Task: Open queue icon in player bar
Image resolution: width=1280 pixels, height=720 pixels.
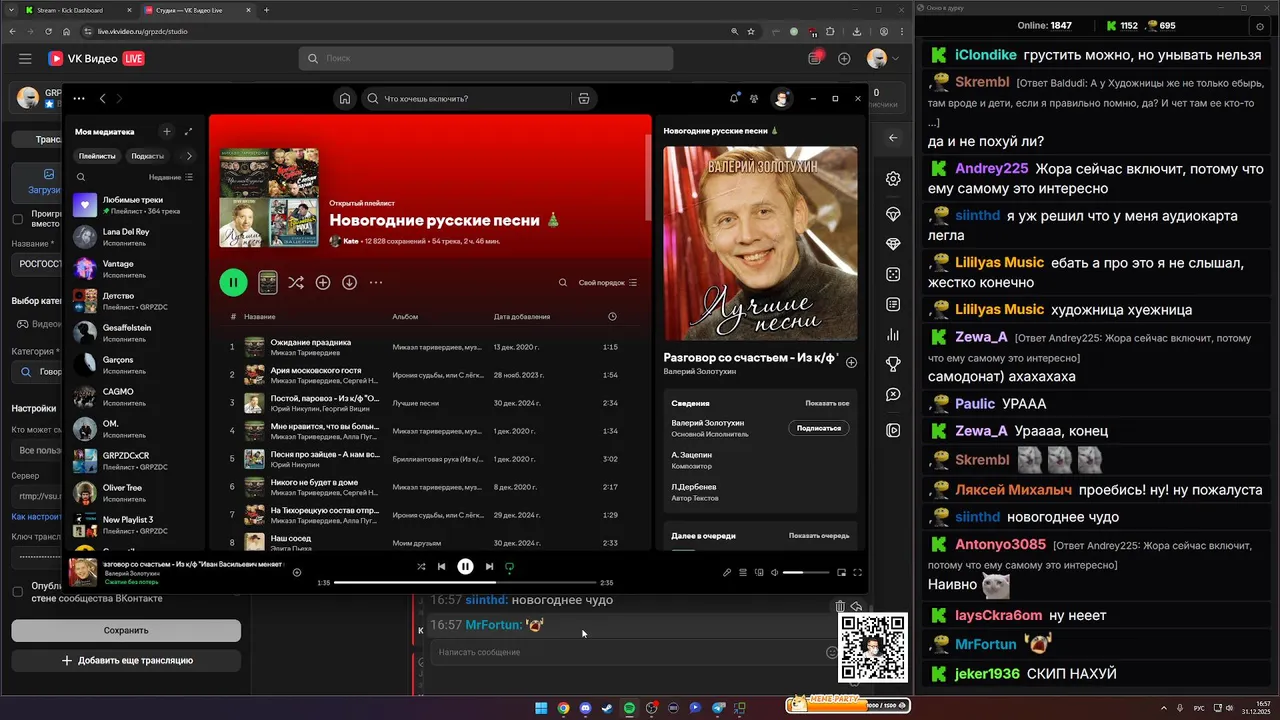Action: (743, 572)
